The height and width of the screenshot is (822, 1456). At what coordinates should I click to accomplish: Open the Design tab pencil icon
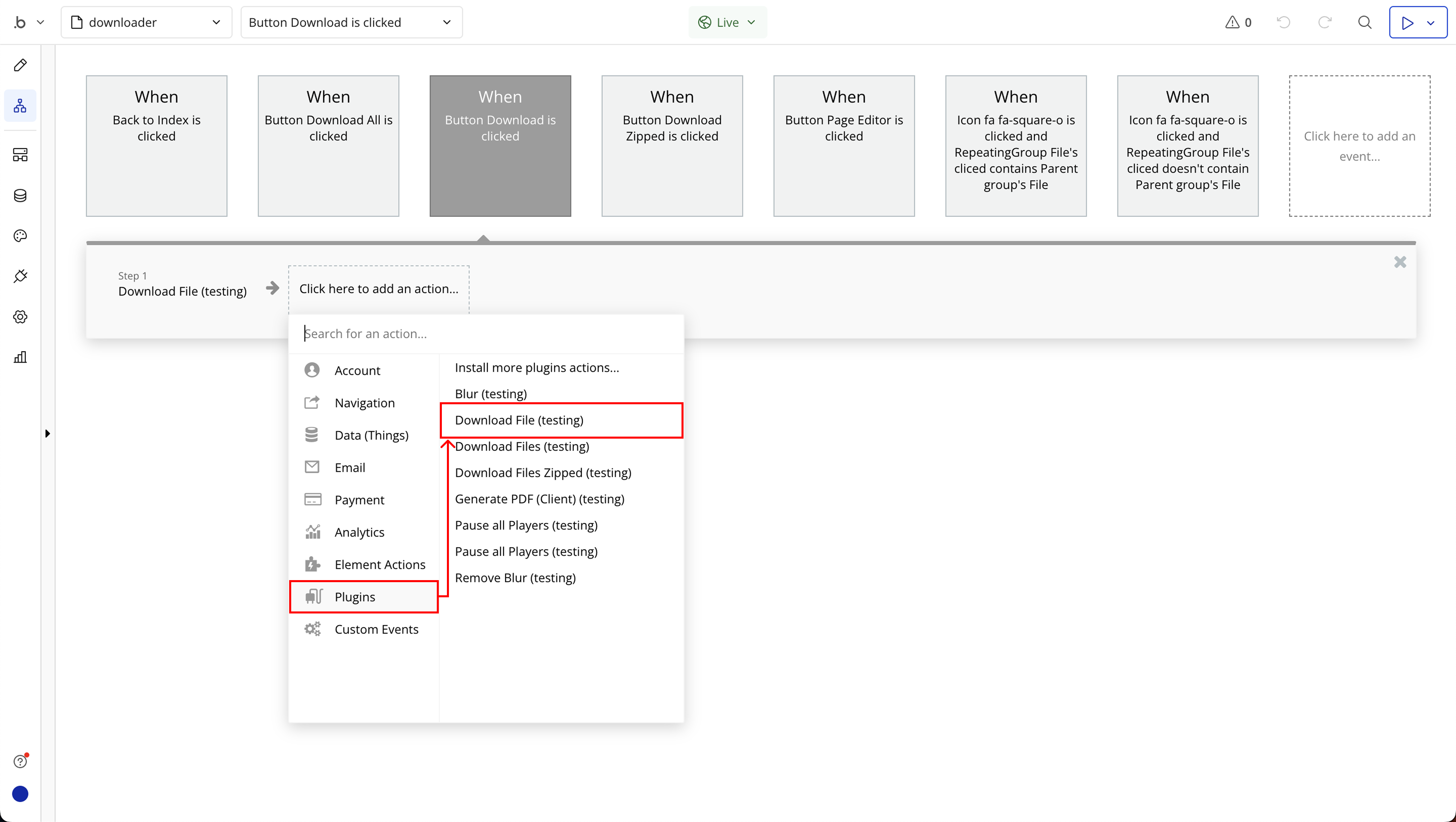tap(20, 65)
